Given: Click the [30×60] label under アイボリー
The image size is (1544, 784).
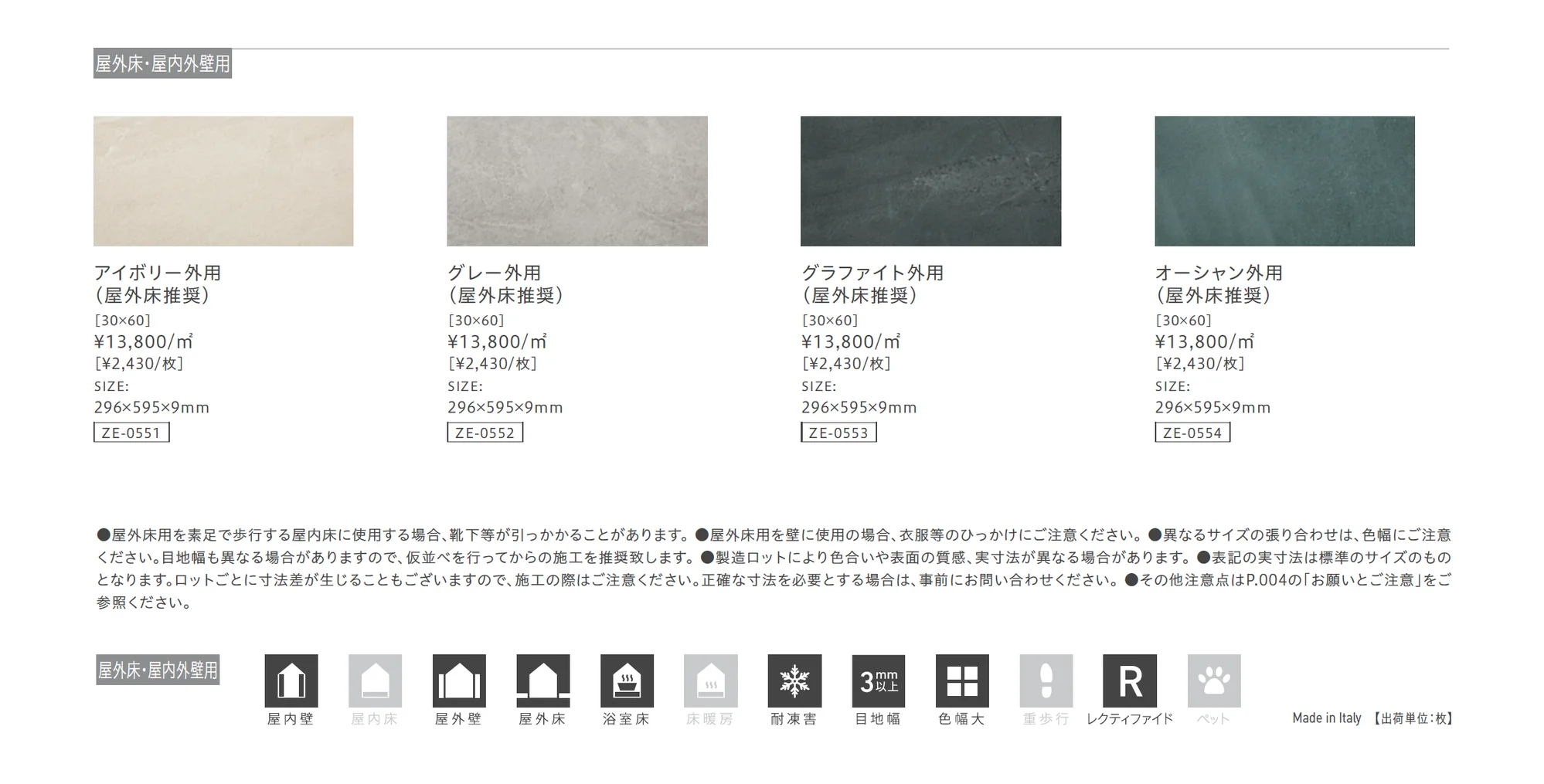Looking at the screenshot, I should point(122,320).
